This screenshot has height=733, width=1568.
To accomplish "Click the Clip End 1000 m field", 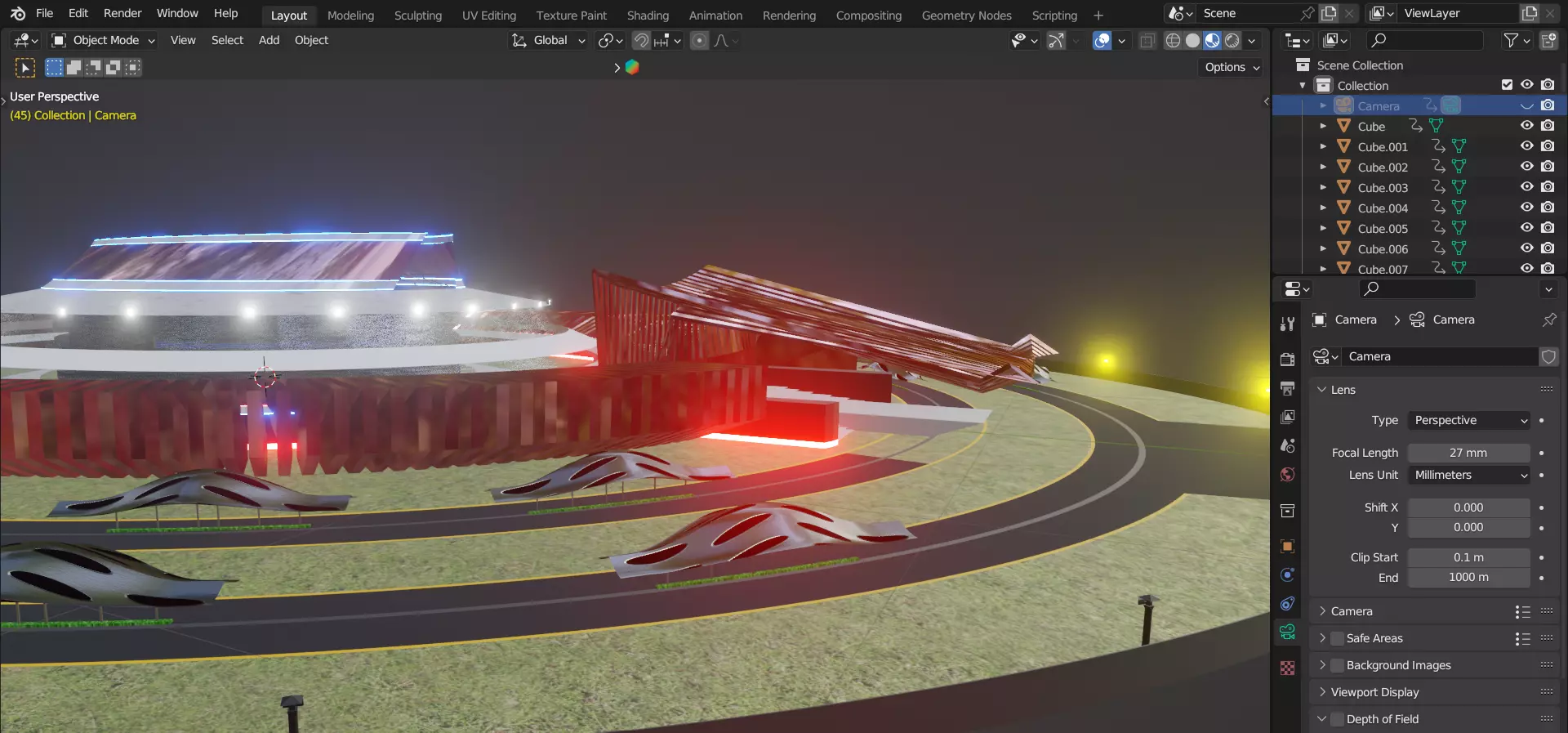I will [1469, 577].
